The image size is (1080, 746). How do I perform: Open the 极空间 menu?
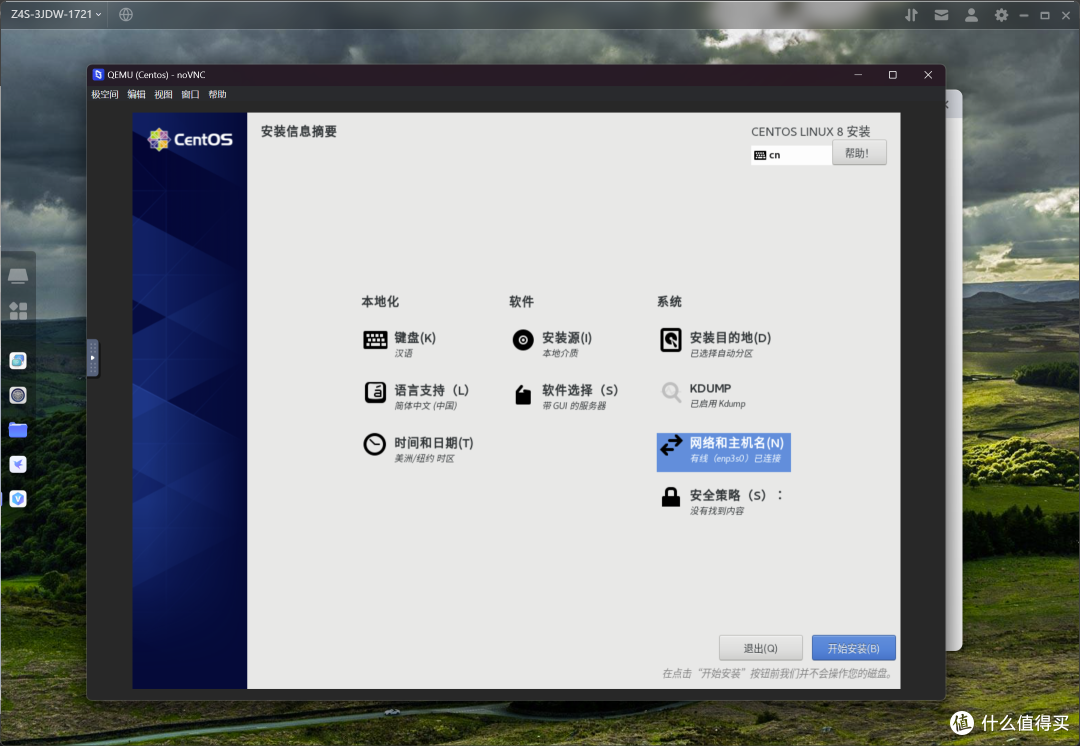[105, 94]
